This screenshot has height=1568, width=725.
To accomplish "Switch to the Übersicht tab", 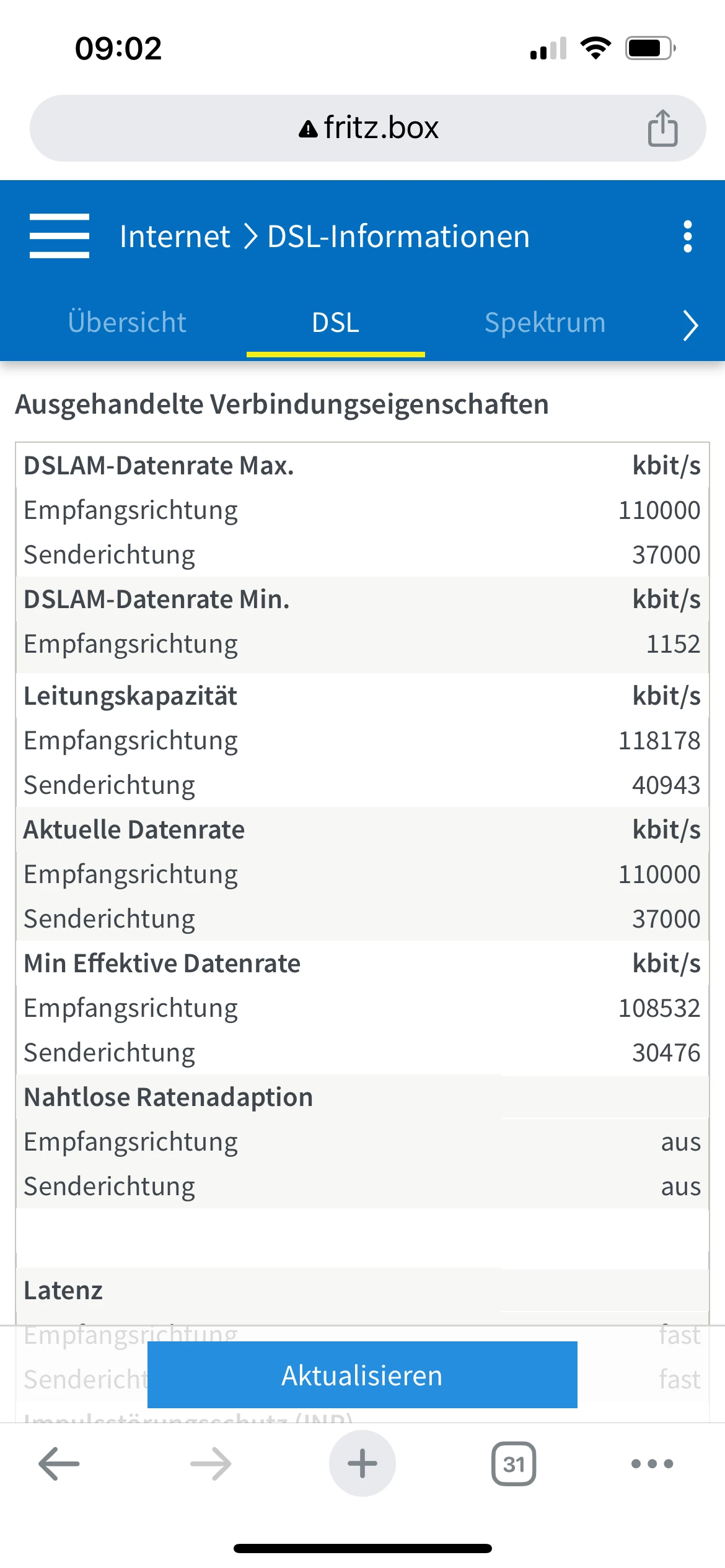I will 127,323.
